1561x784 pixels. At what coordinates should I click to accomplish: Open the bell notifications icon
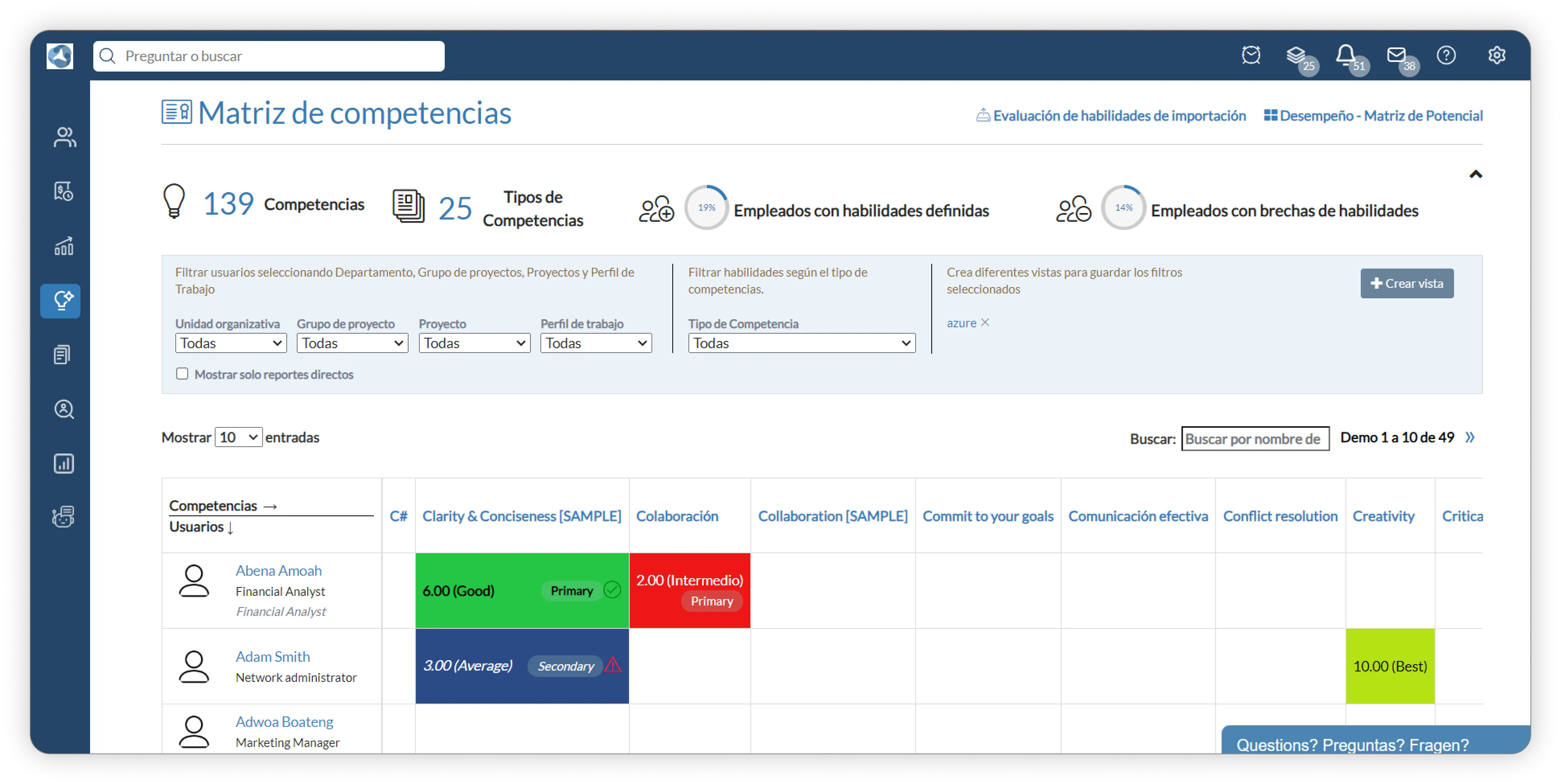pyautogui.click(x=1346, y=55)
